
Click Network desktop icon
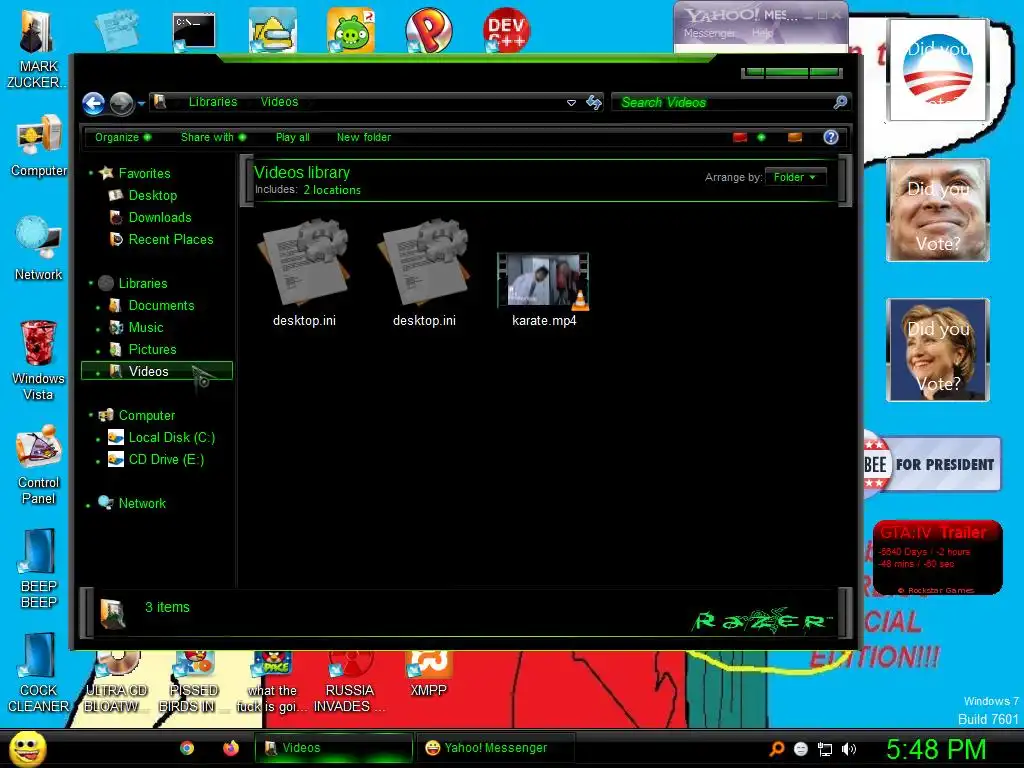click(x=39, y=249)
